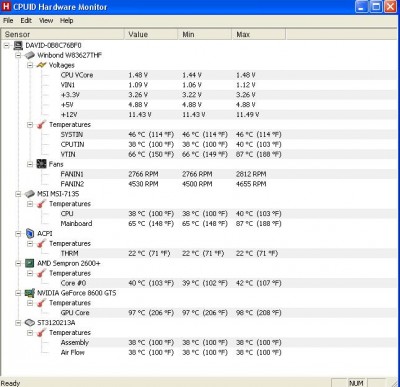Screen dimensions: 400x387
Task: Select the lightning bolt Voltages icon
Action: pyautogui.click(x=41, y=65)
